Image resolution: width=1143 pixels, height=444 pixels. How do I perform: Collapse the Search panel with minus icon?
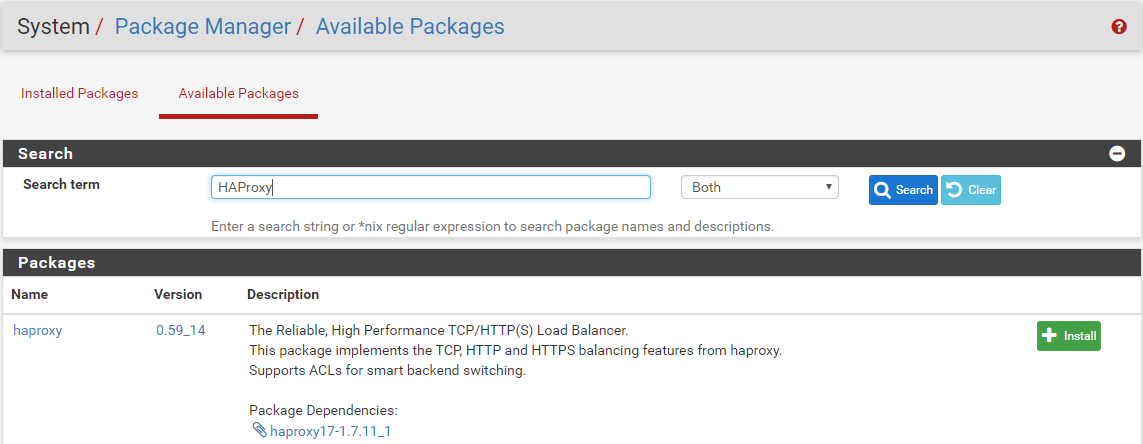click(x=1117, y=154)
